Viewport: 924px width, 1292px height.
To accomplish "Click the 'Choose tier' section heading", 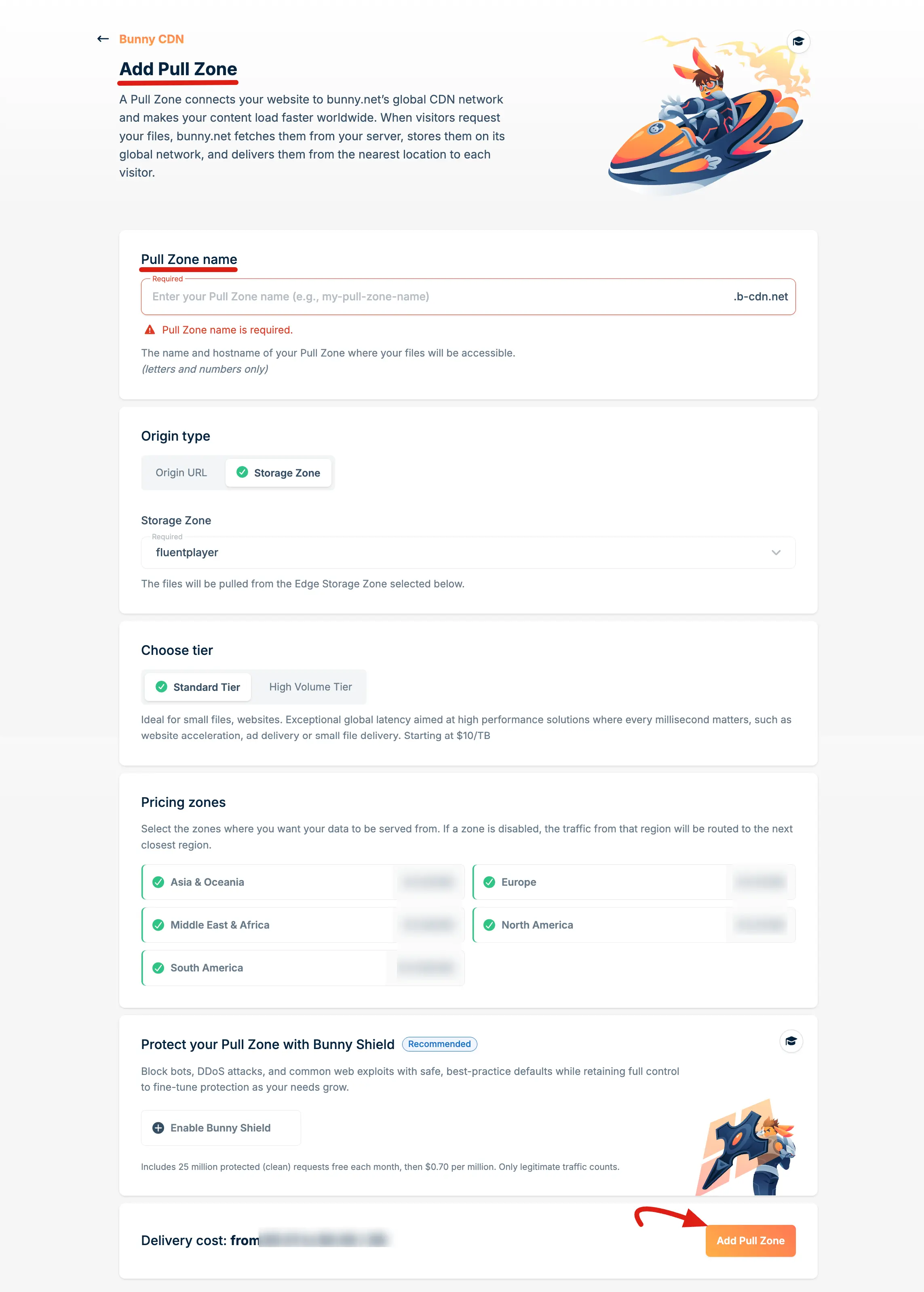I will tap(177, 650).
